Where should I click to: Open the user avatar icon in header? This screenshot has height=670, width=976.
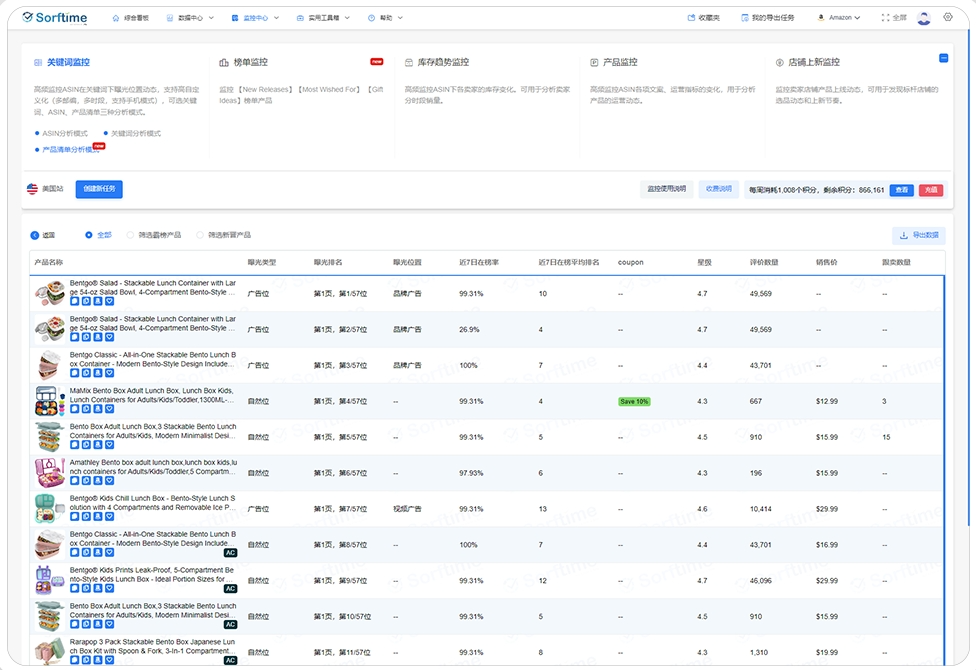(x=923, y=17)
